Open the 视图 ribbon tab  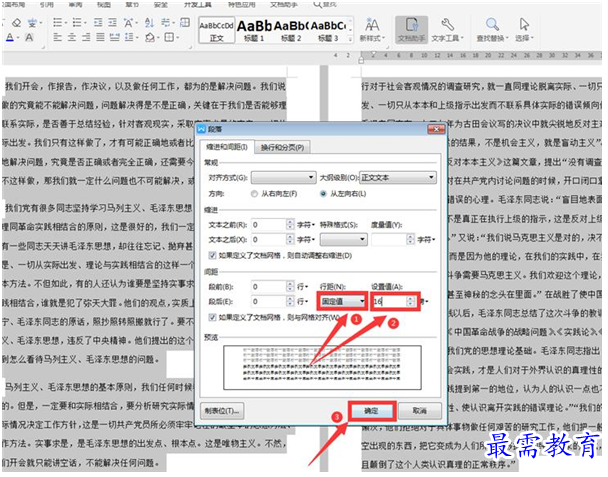tap(104, 4)
